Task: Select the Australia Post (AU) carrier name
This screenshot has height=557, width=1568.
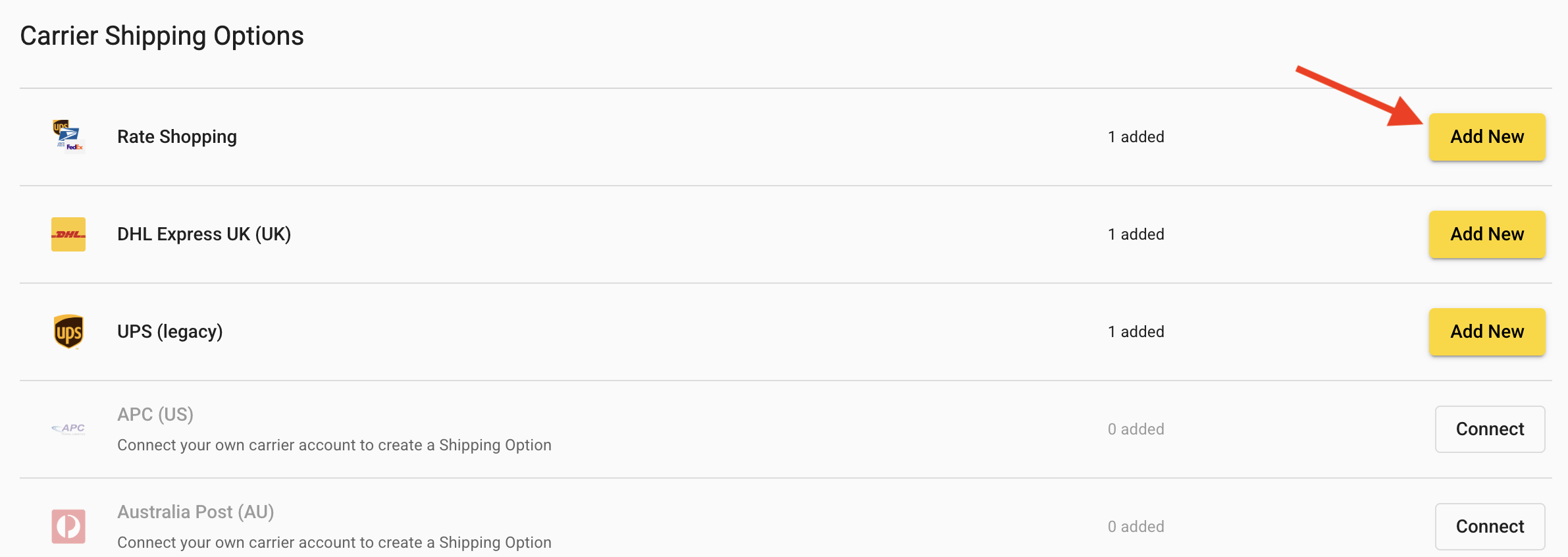Action: (196, 512)
